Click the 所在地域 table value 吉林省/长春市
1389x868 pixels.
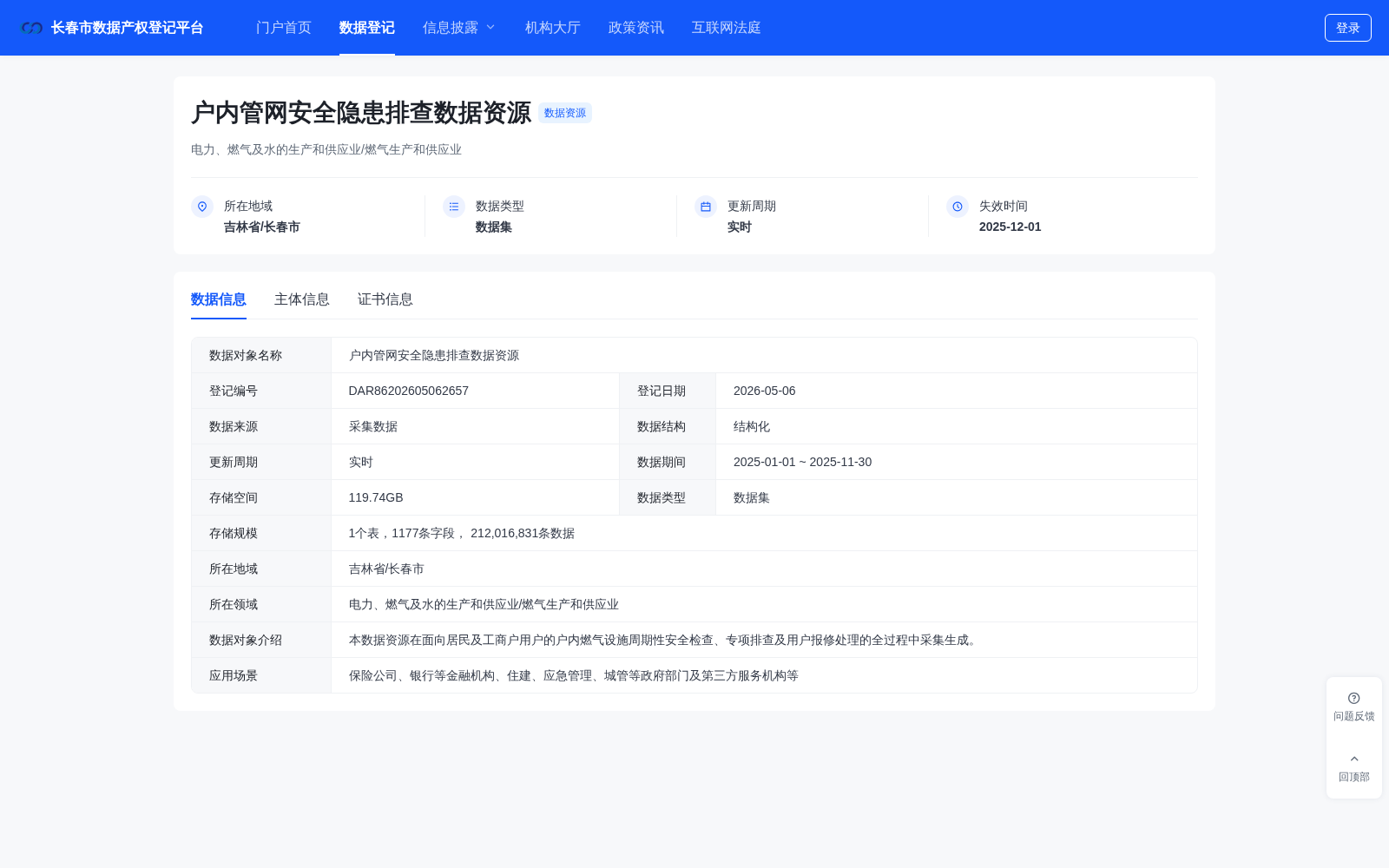(x=386, y=569)
